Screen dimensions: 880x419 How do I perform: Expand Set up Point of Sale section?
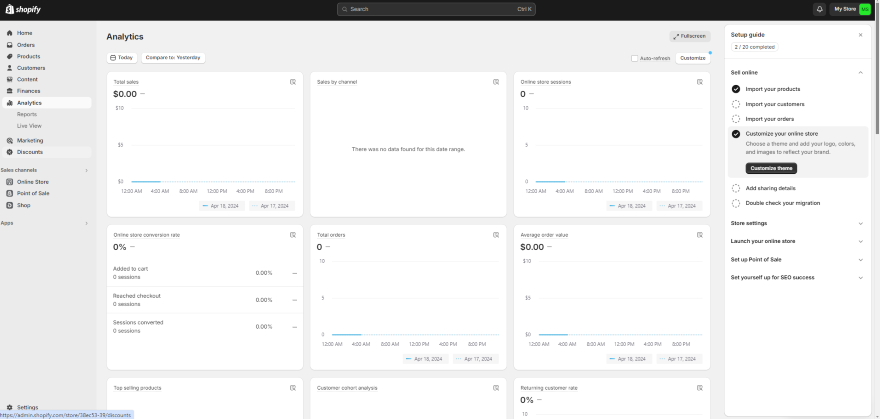click(860, 260)
